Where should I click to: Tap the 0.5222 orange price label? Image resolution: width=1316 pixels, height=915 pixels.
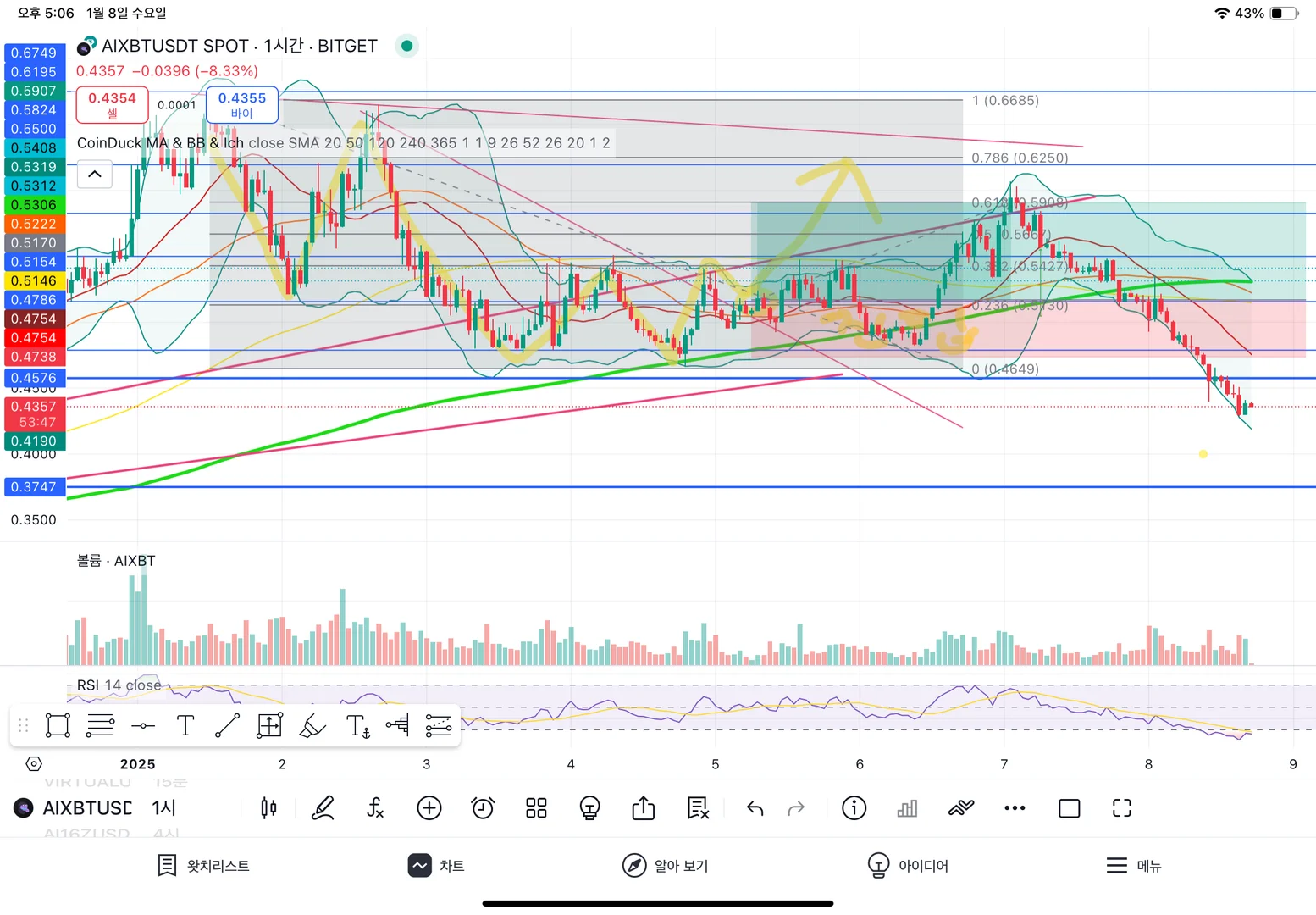click(35, 224)
